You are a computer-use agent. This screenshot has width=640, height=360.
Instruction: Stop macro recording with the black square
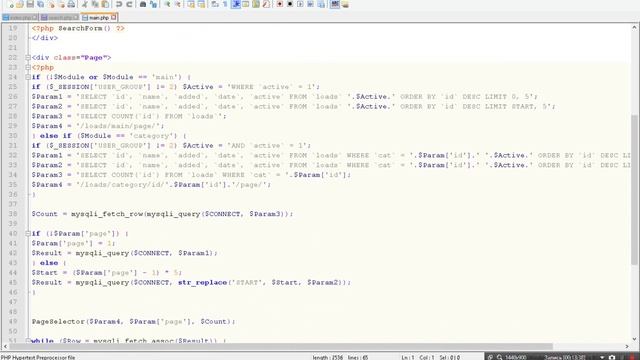click(x=290, y=4)
